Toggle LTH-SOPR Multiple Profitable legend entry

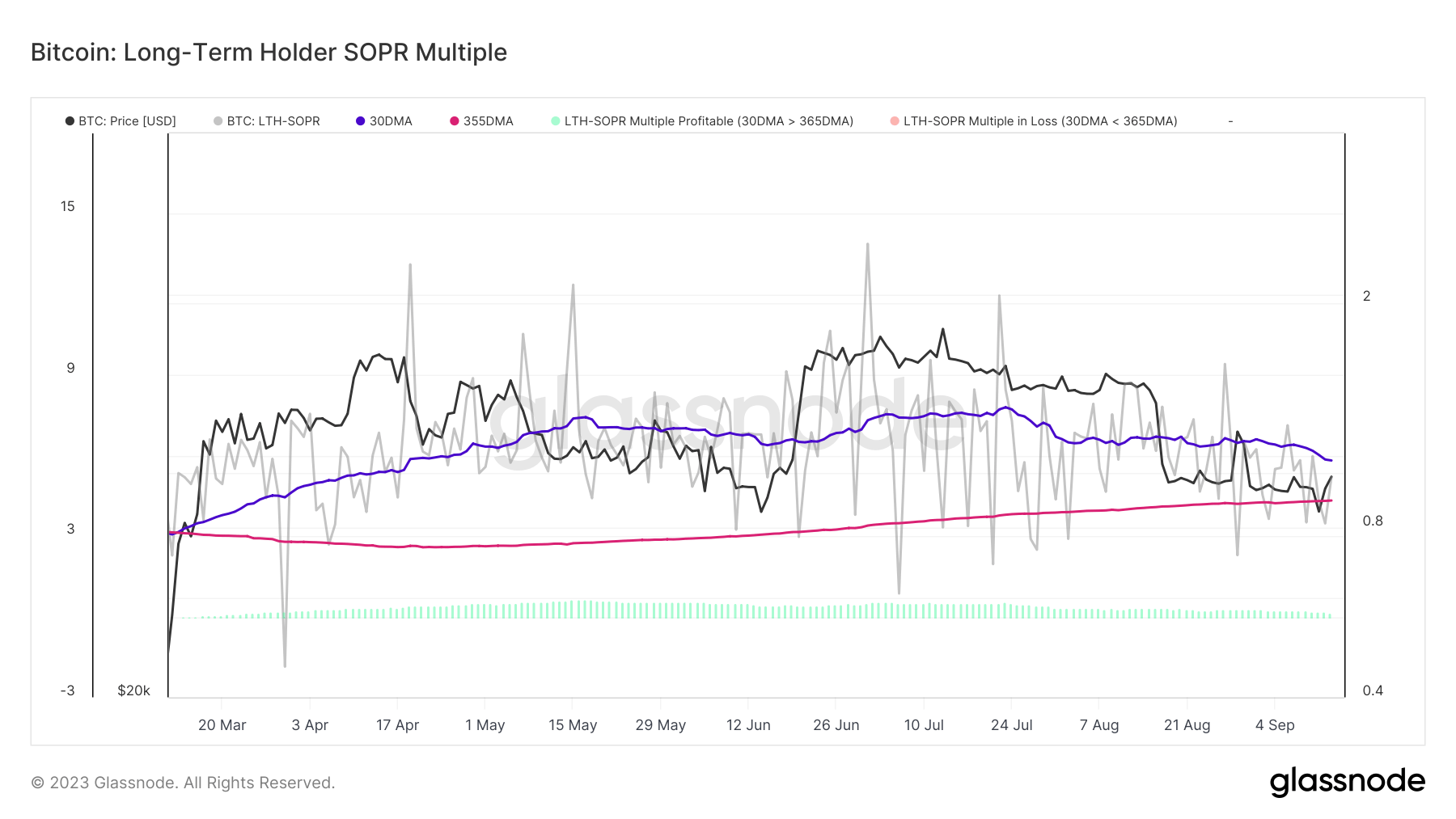tap(702, 121)
